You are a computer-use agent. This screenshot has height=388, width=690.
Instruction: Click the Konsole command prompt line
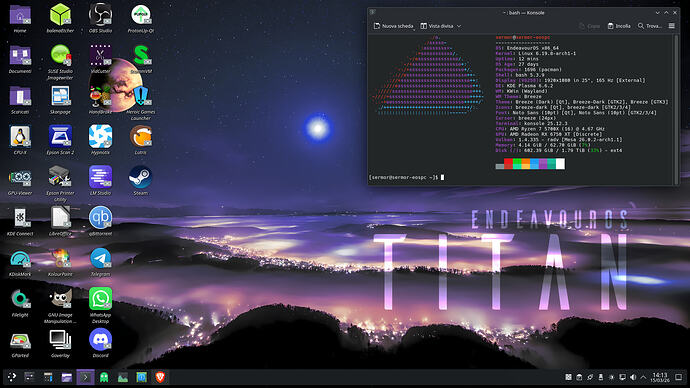coord(406,177)
